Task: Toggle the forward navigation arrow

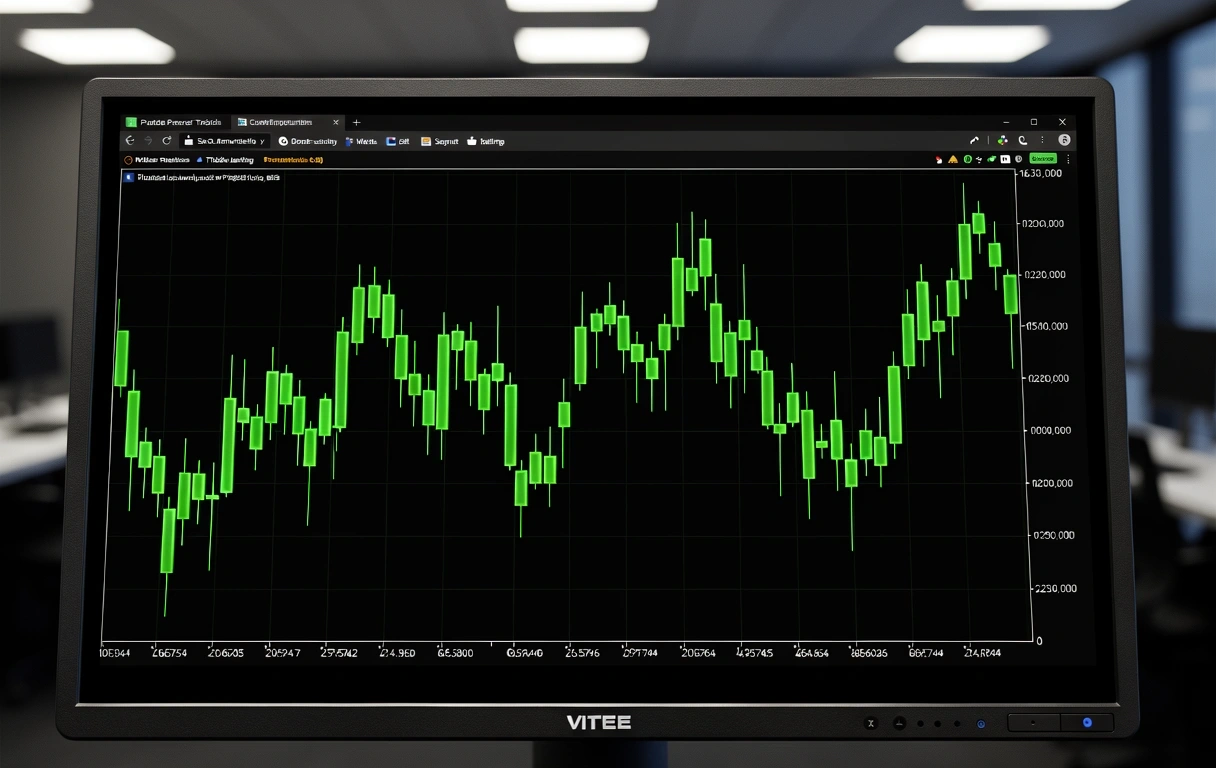Action: click(149, 140)
